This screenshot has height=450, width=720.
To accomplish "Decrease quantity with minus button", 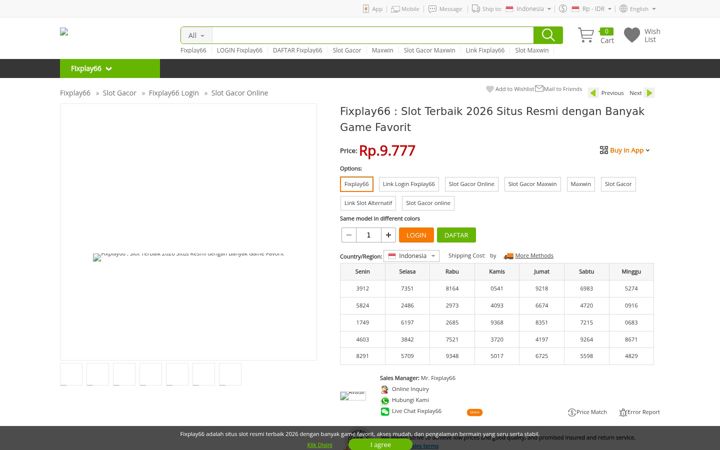I will coord(349,235).
